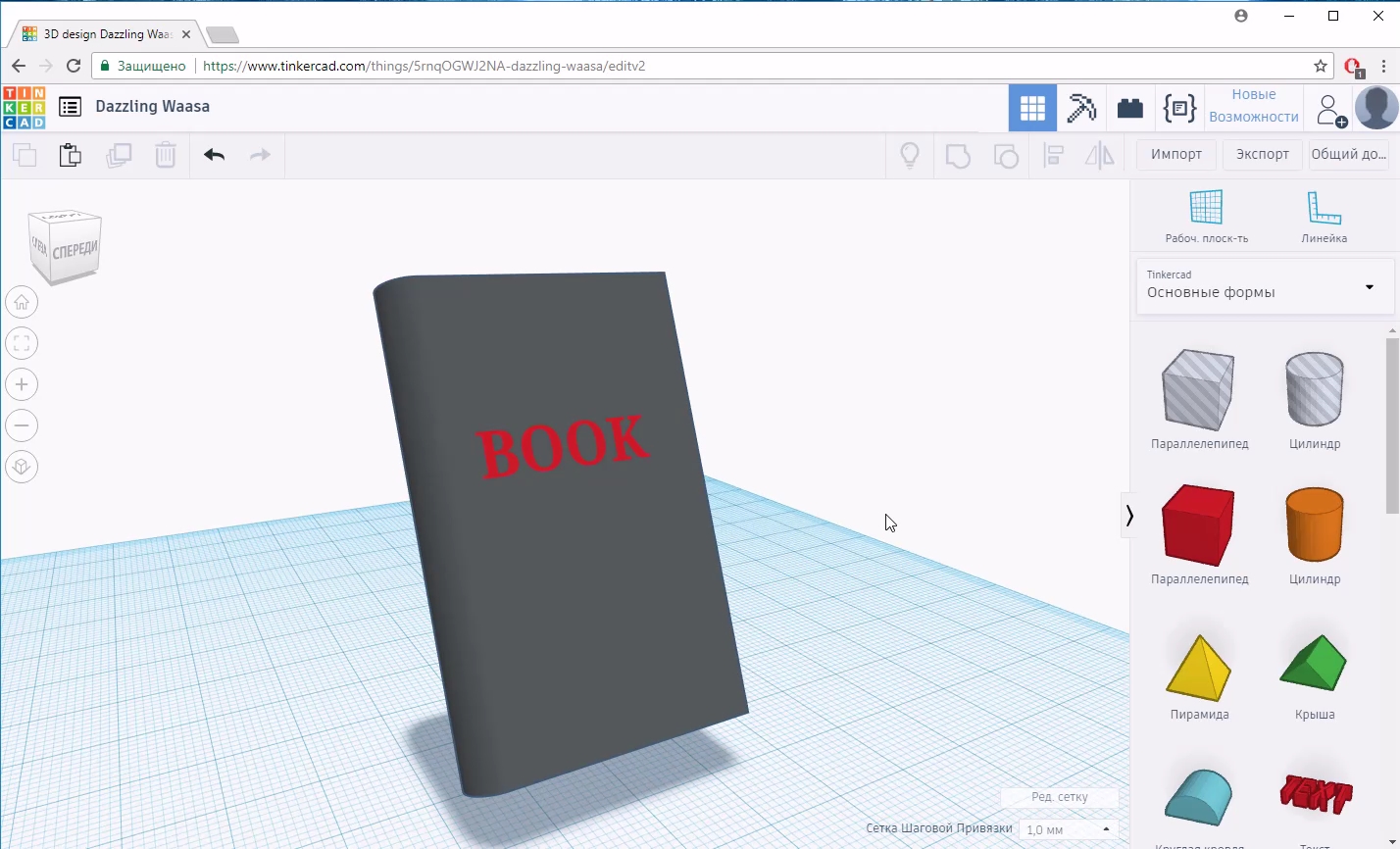Click the Align tool icon
The width and height of the screenshot is (1400, 849).
1054,155
